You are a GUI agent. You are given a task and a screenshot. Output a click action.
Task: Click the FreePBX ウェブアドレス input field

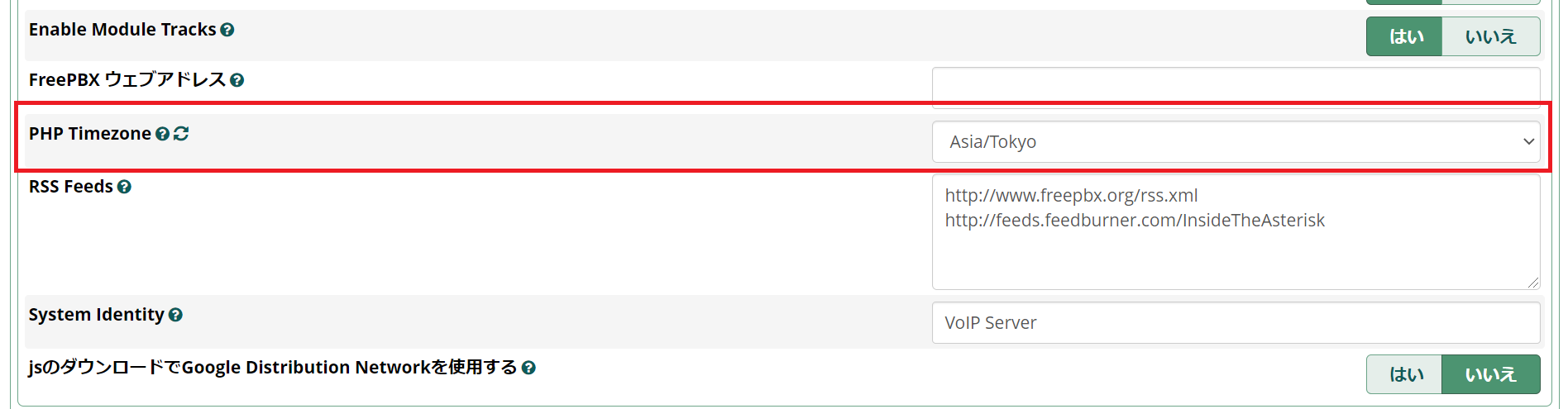[1236, 87]
